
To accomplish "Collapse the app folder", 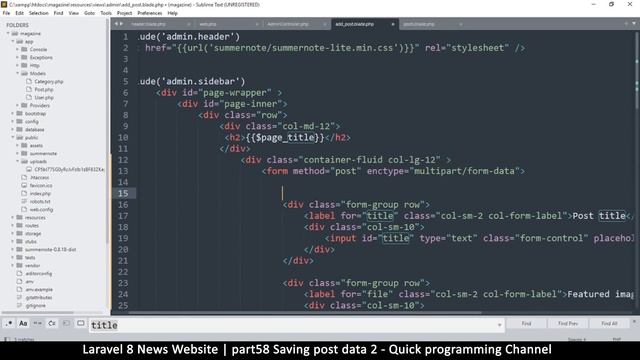I will click(13, 41).
